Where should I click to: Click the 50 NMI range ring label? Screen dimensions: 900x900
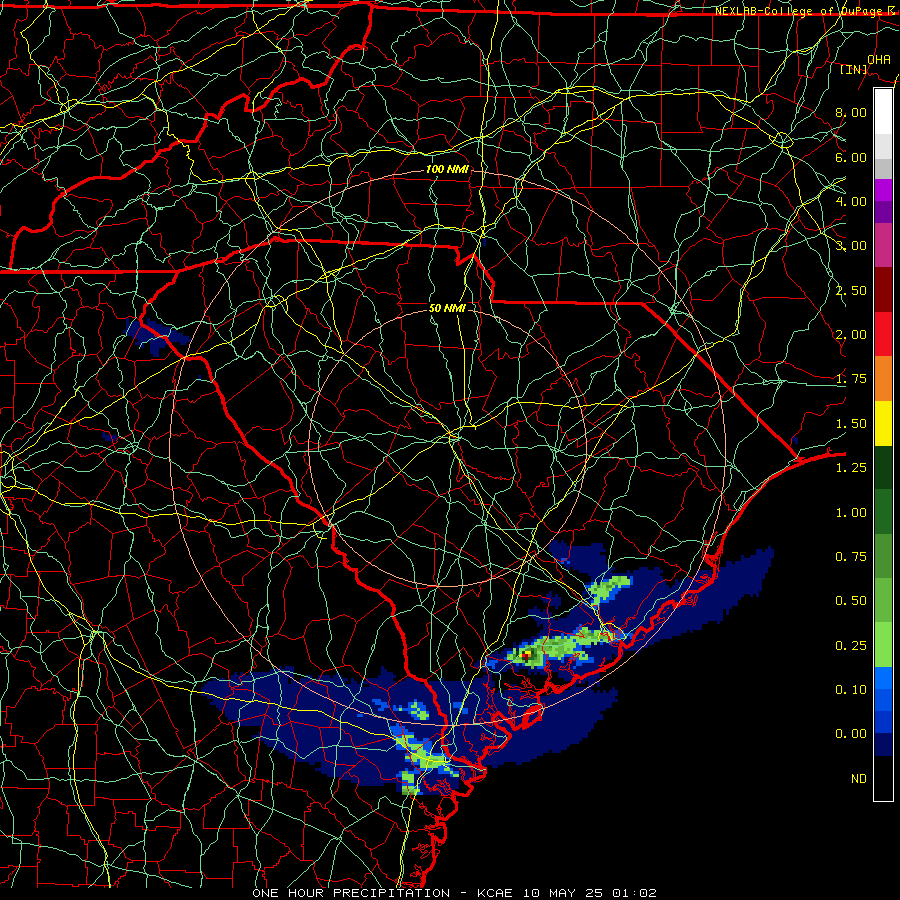(x=447, y=308)
